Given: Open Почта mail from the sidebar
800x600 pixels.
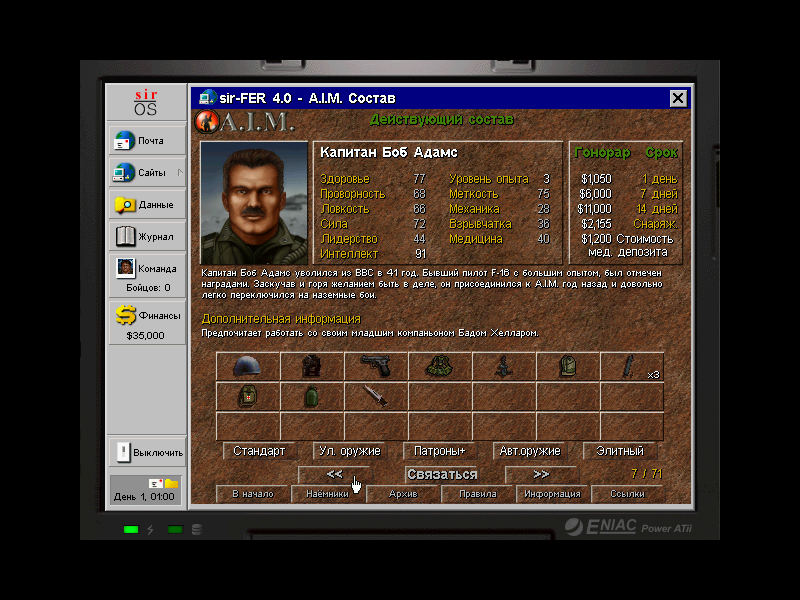Looking at the screenshot, I should 147,141.
